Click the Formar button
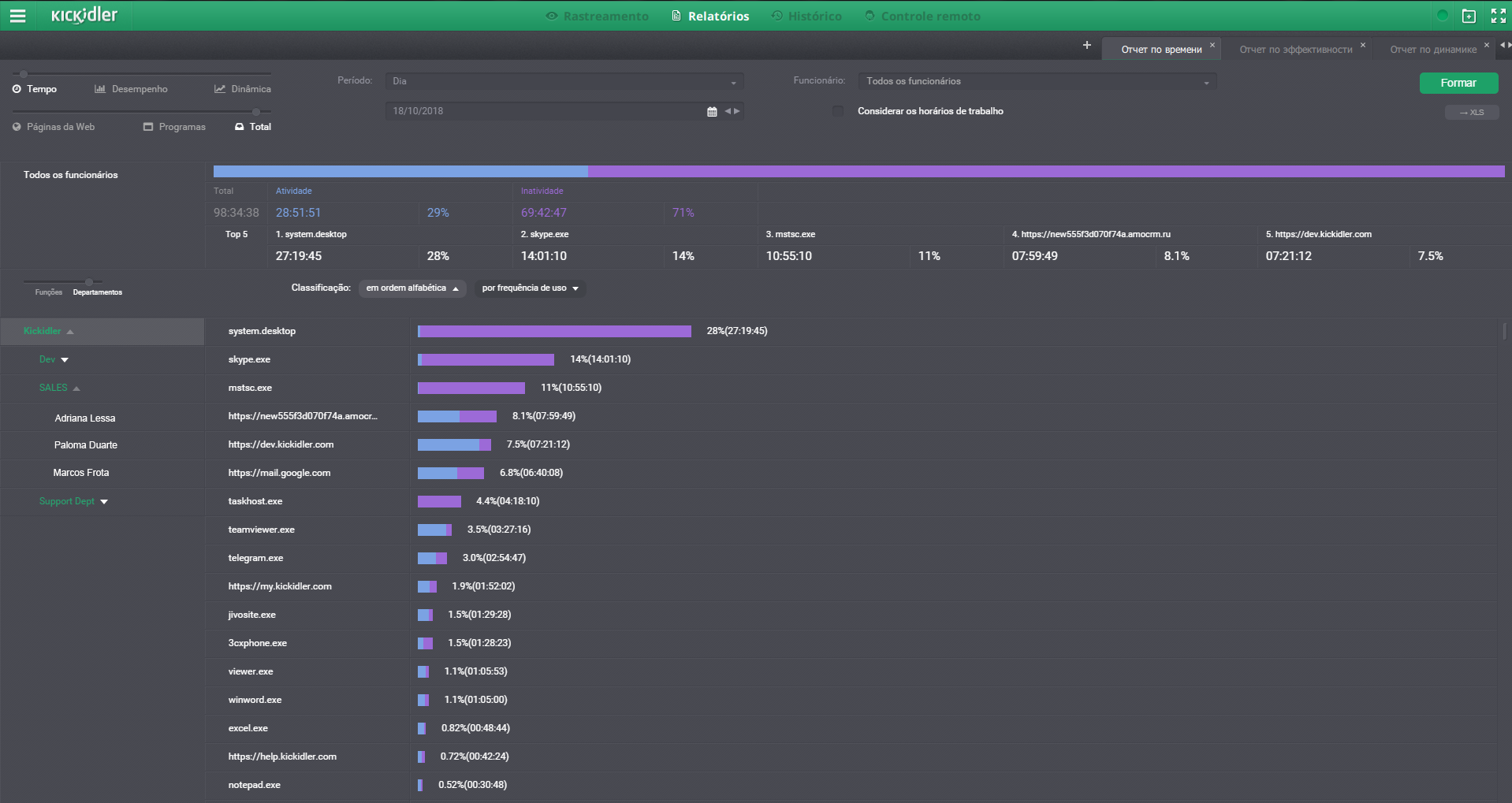 point(1458,83)
